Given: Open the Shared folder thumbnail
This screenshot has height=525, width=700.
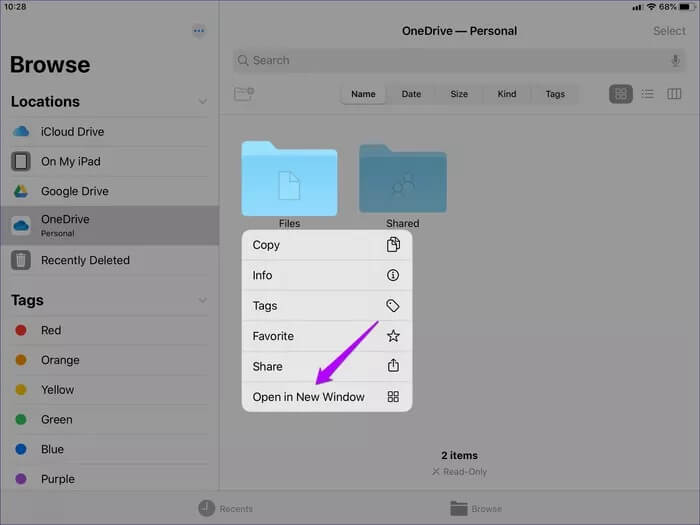Looking at the screenshot, I should 403,179.
